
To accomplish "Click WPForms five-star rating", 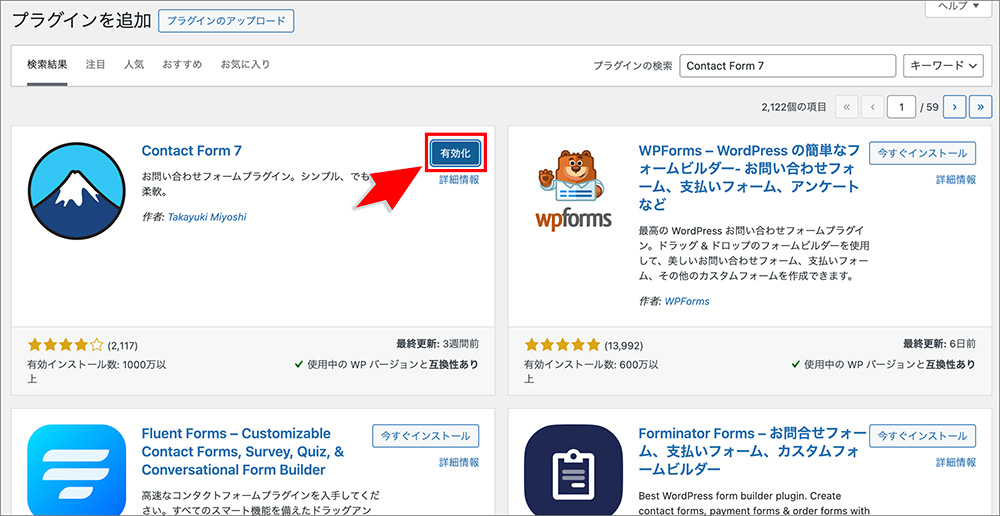I will pos(562,346).
